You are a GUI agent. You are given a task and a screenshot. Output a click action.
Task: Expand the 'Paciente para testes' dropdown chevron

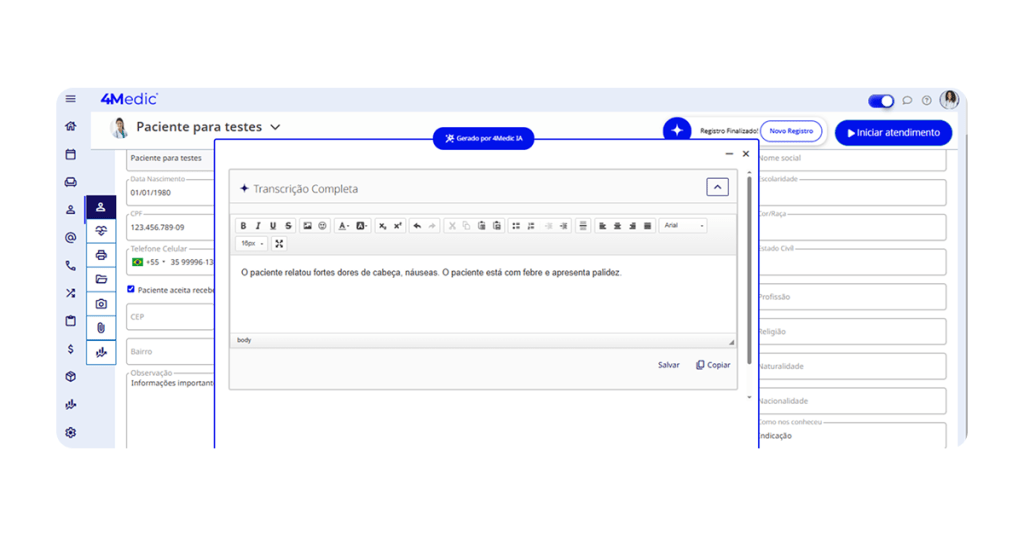click(x=276, y=128)
